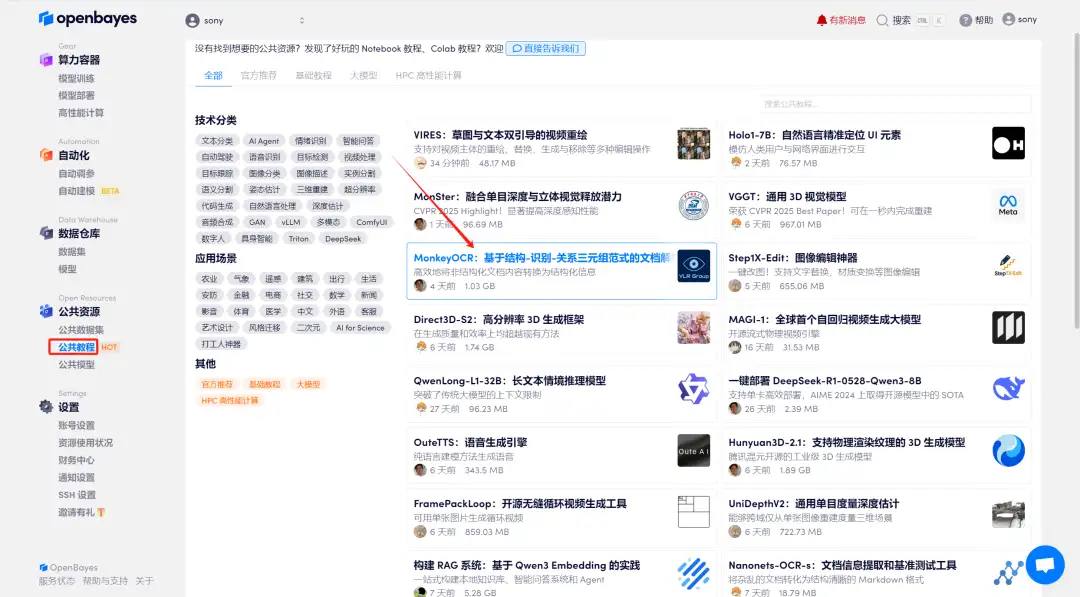
Task: Click the VGGT Meta logo icon
Action: [1008, 205]
